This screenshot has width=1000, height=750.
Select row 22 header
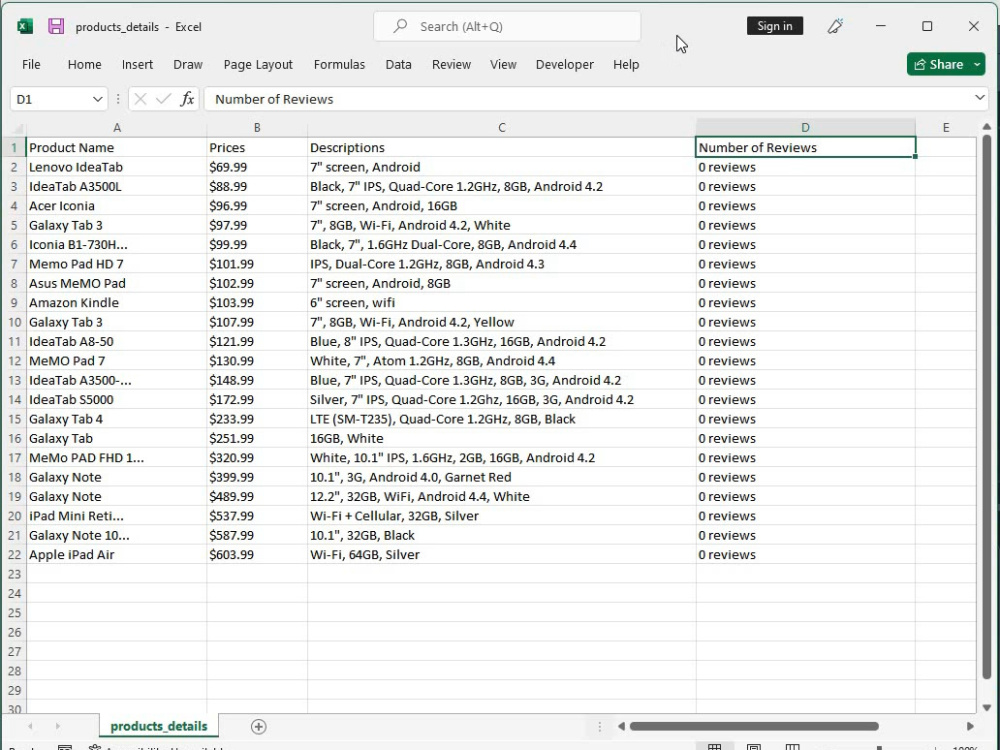(x=14, y=555)
